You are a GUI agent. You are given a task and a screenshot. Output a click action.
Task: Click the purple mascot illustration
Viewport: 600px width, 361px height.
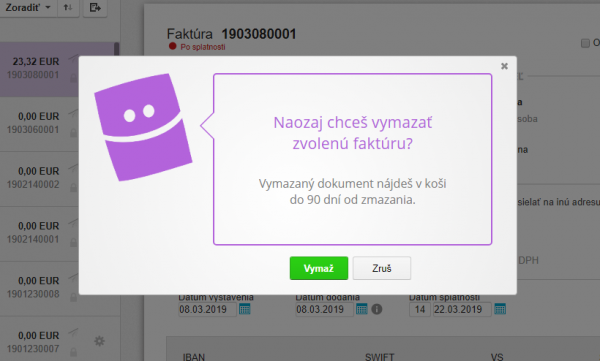(x=143, y=127)
